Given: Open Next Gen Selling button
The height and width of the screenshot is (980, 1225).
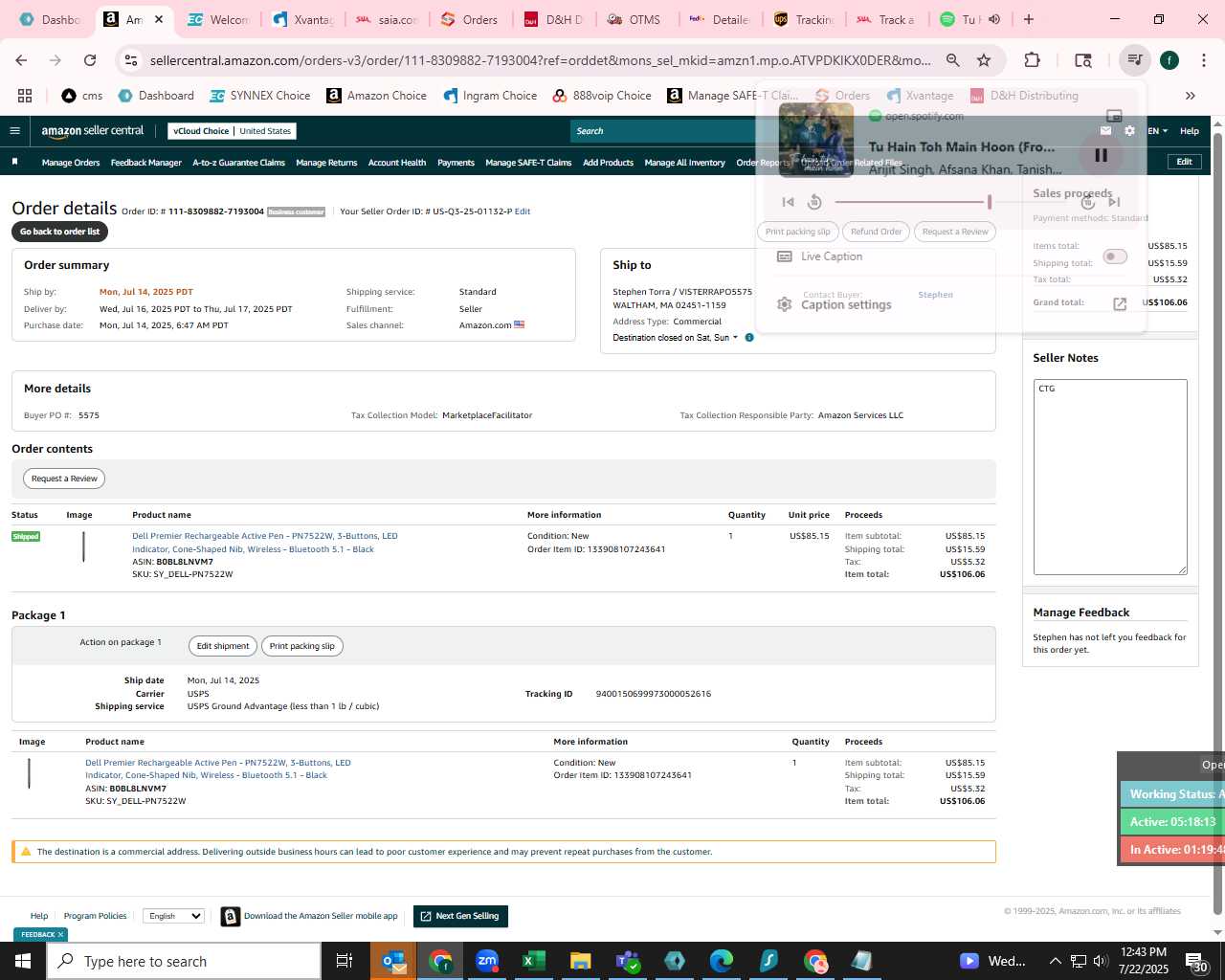Looking at the screenshot, I should point(460,916).
